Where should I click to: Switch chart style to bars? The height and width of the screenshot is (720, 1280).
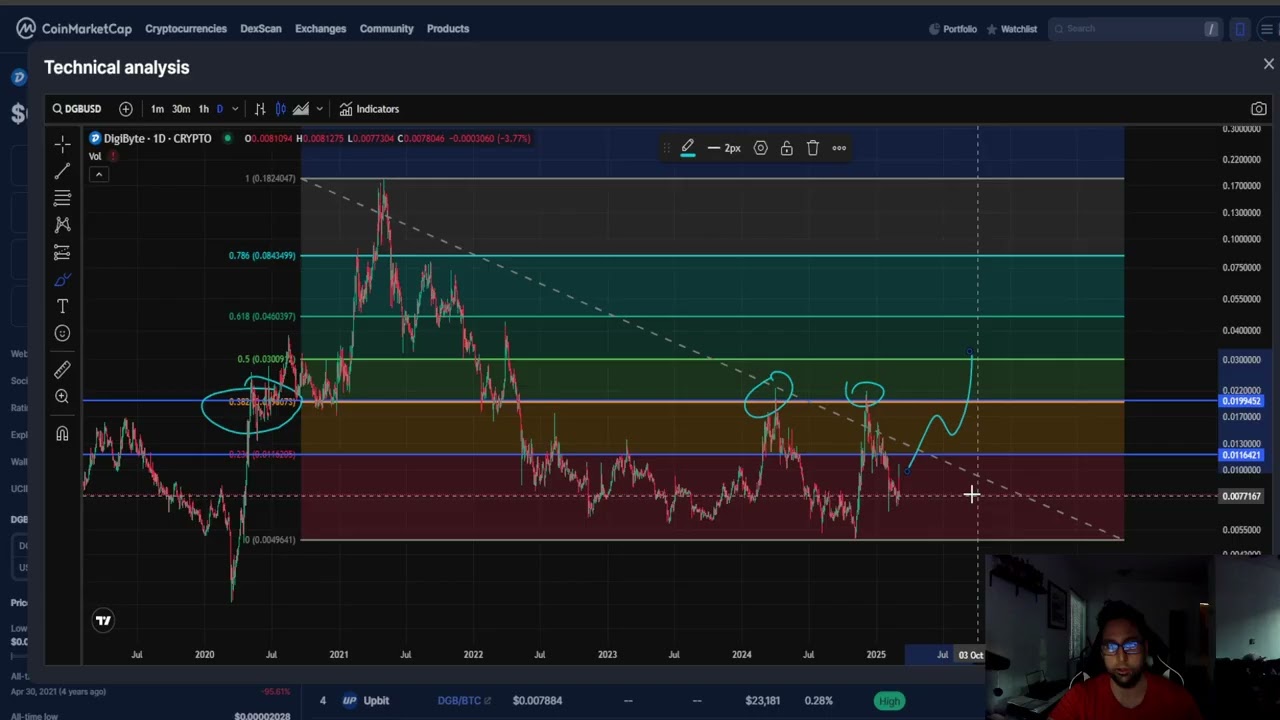click(x=260, y=109)
